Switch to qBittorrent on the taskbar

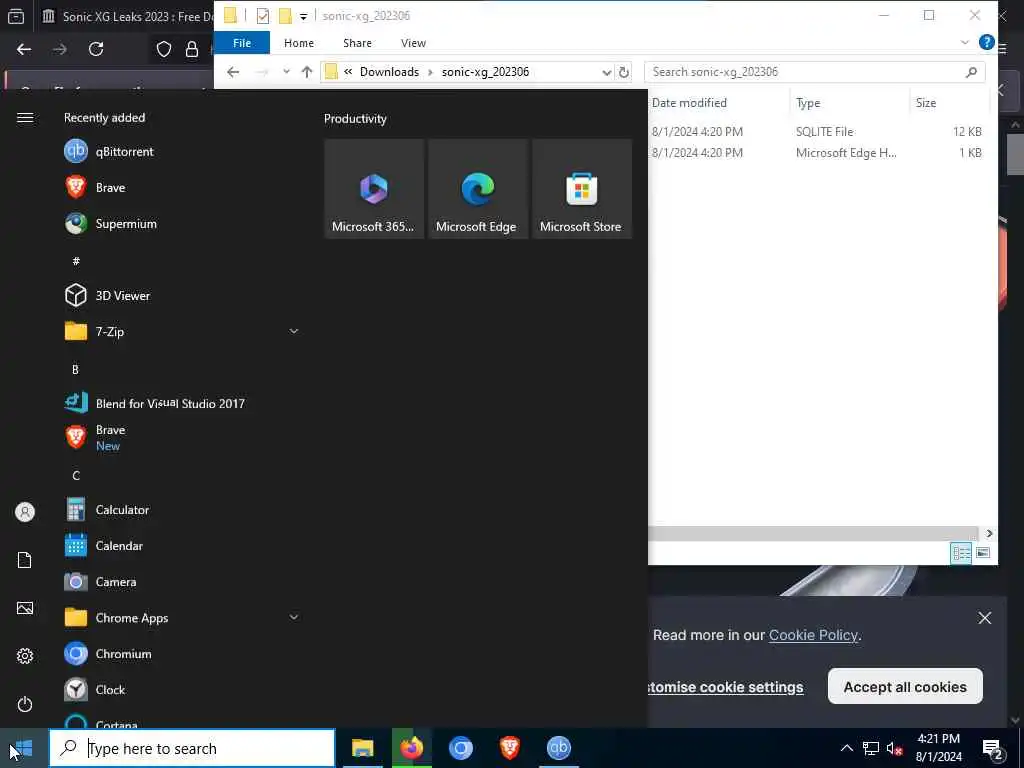(558, 748)
